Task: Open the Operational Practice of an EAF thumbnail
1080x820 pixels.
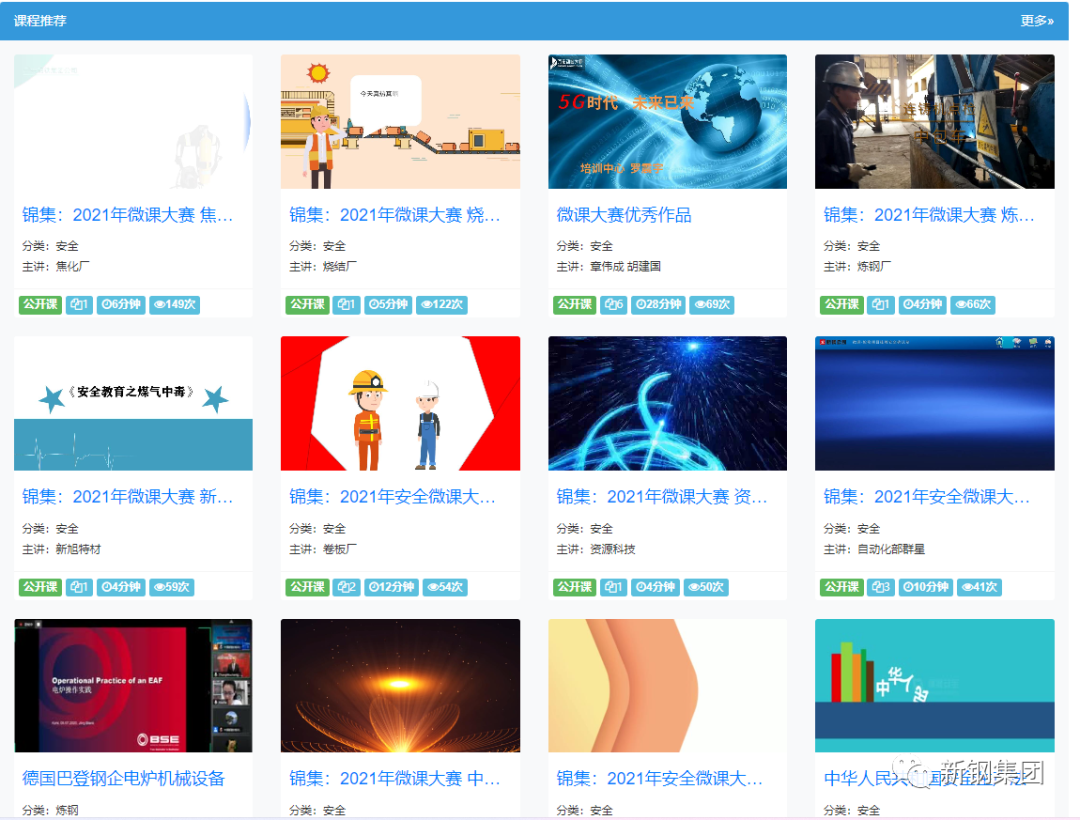Action: (x=133, y=685)
